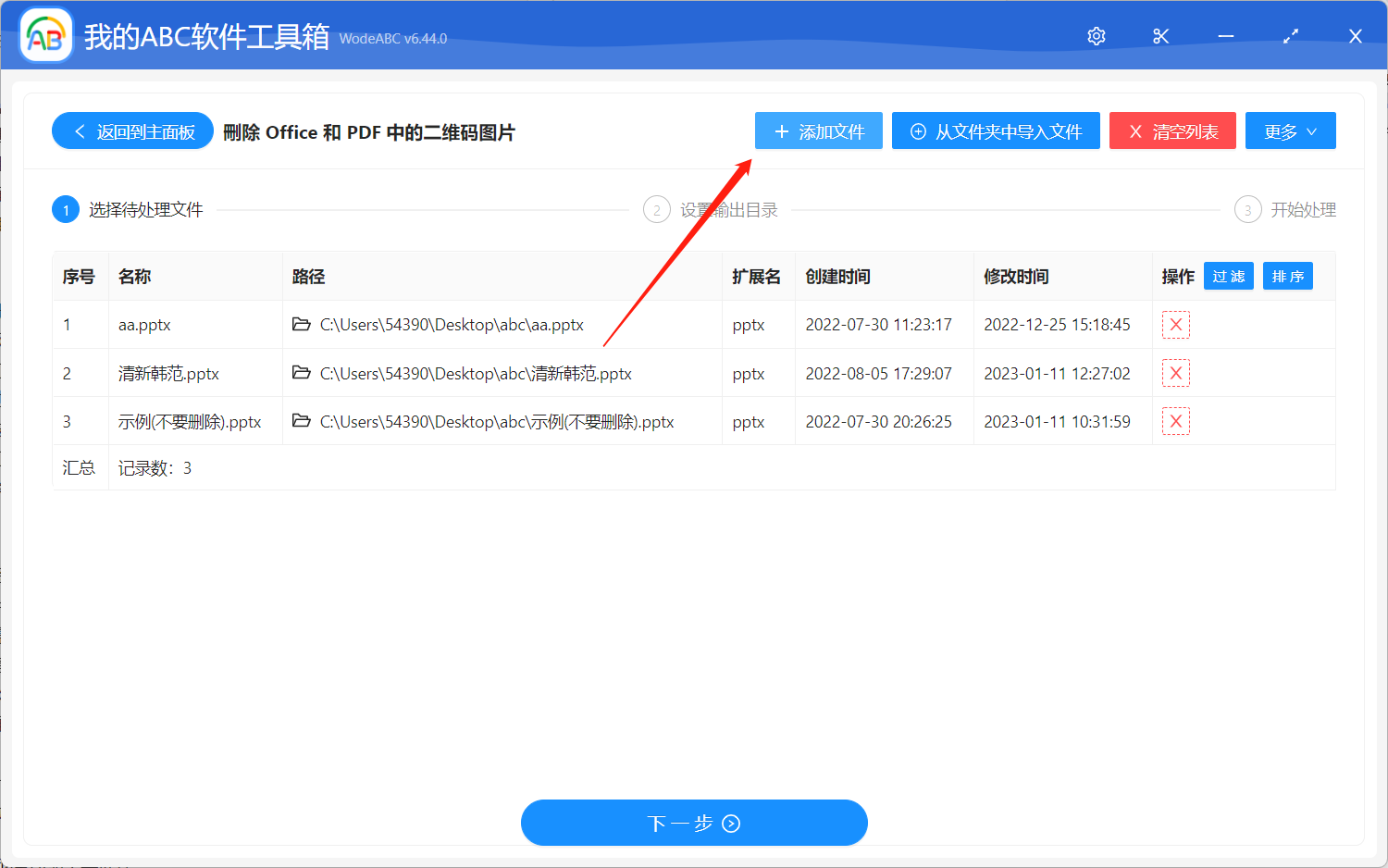Screen dimensions: 1388x868
Task: Click the folder icon beside 清新韩范.pptx path
Action: point(302,373)
